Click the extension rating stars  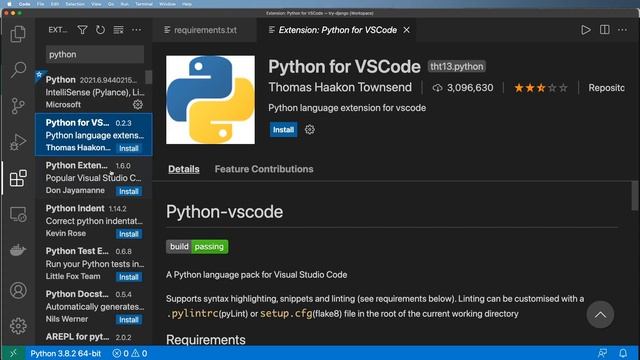(541, 88)
